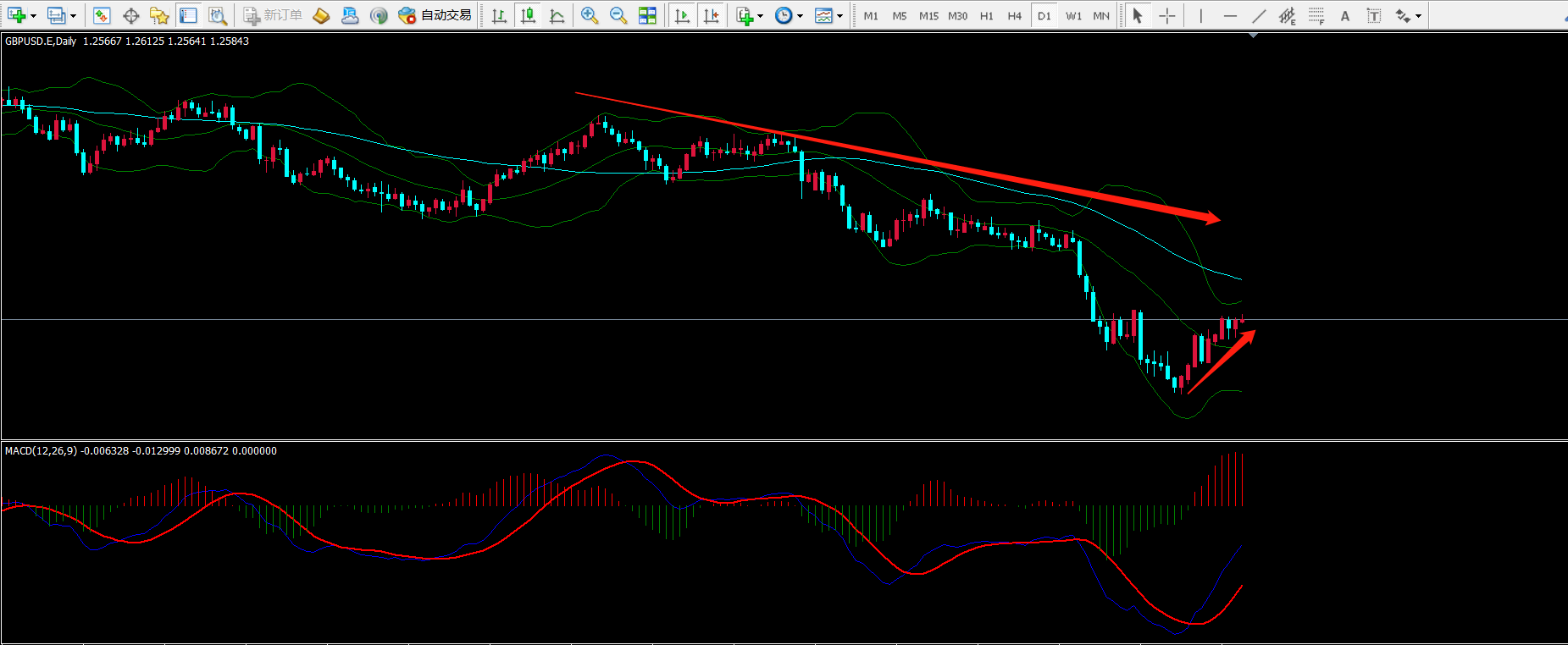Switch chart to Line Chart mode
Screen dimensions: 1568x645
557,15
